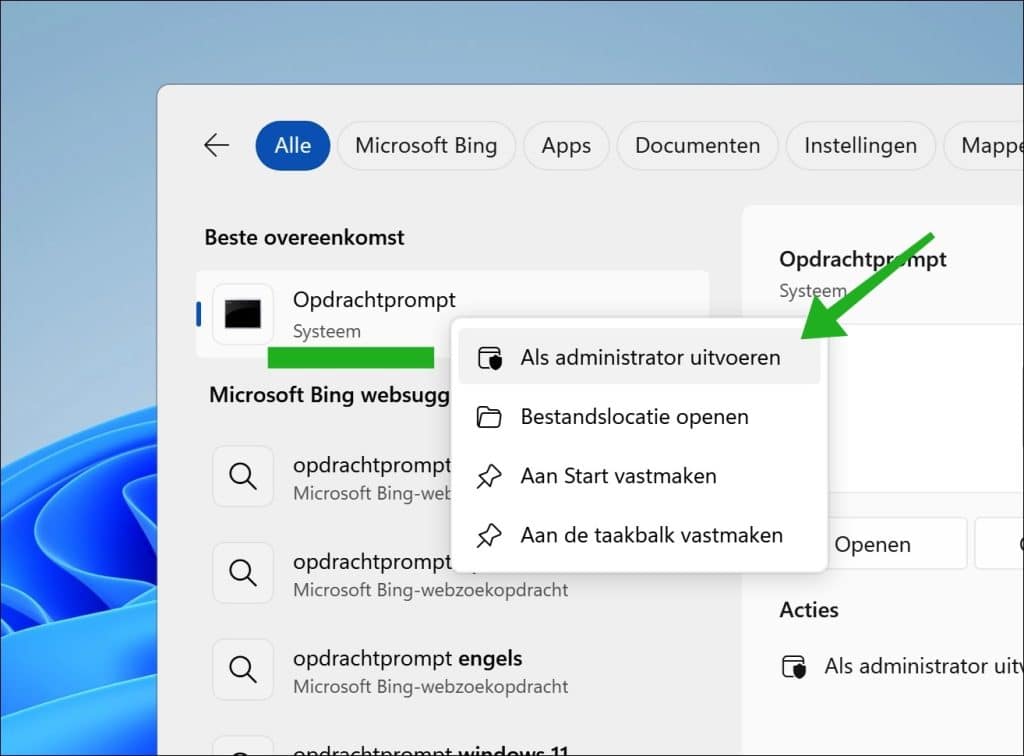1024x756 pixels.
Task: Choose Aan Start vastmaken menu entry
Action: [x=639, y=476]
